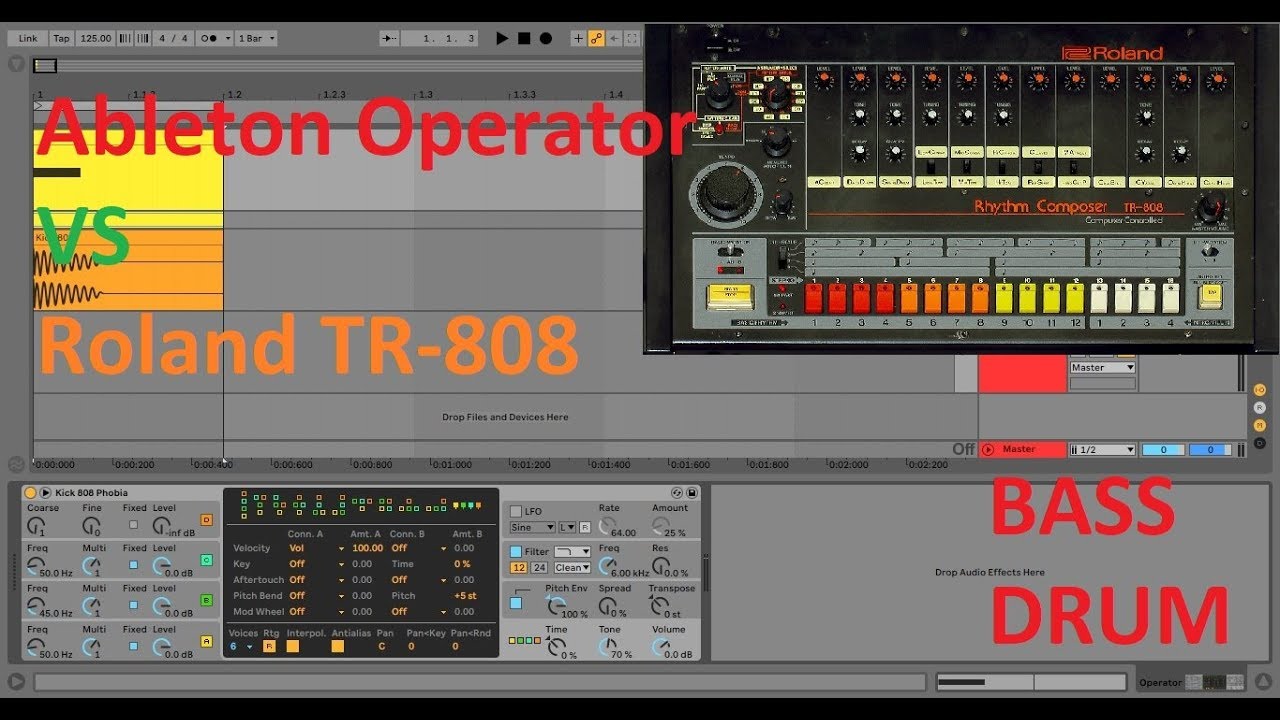The width and height of the screenshot is (1280, 720).
Task: Open the filter type shape dropdown
Action: 572,552
